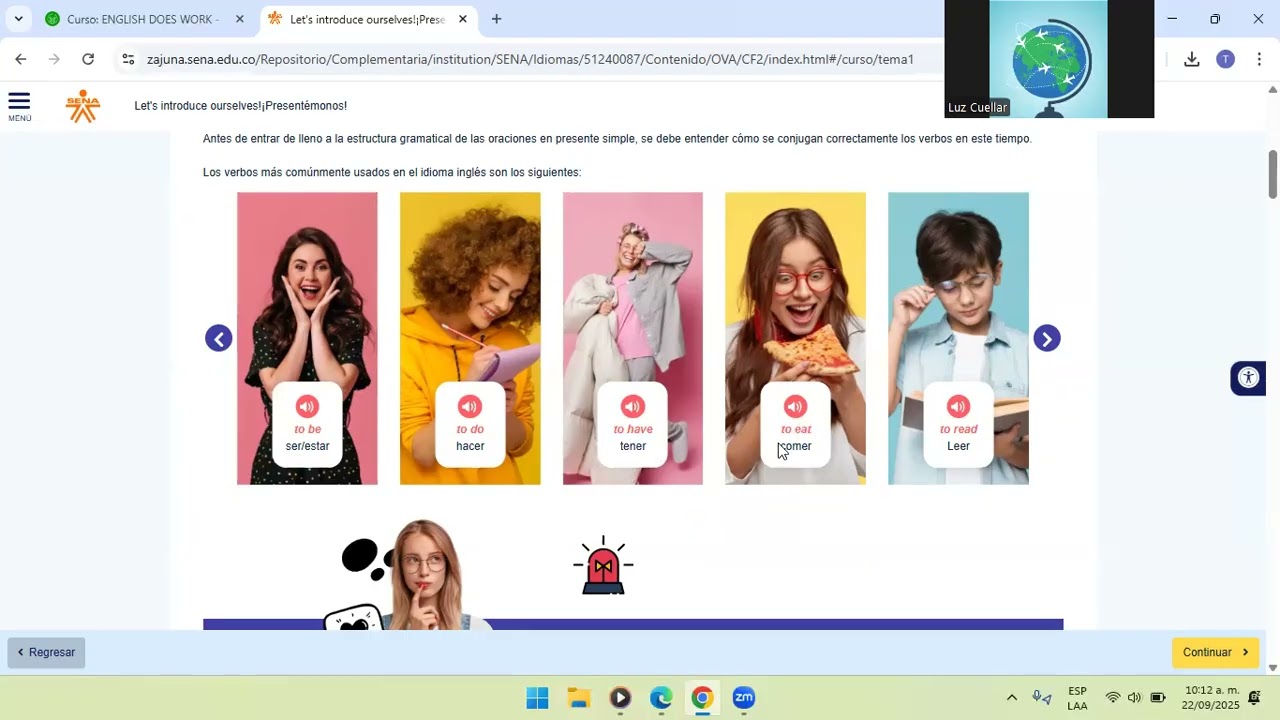Click the browser address bar URL
1280x720 pixels.
[x=530, y=59]
